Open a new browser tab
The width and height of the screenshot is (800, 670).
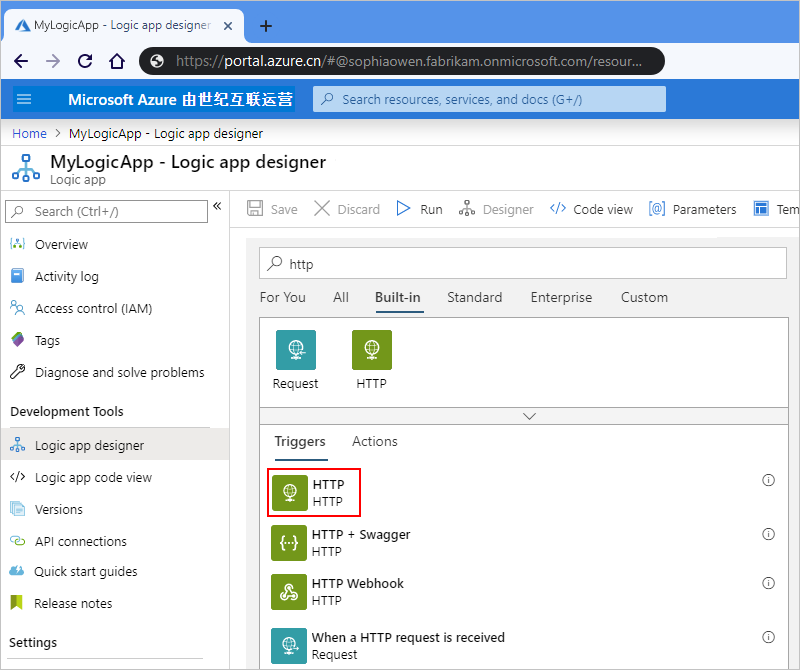[x=265, y=26]
